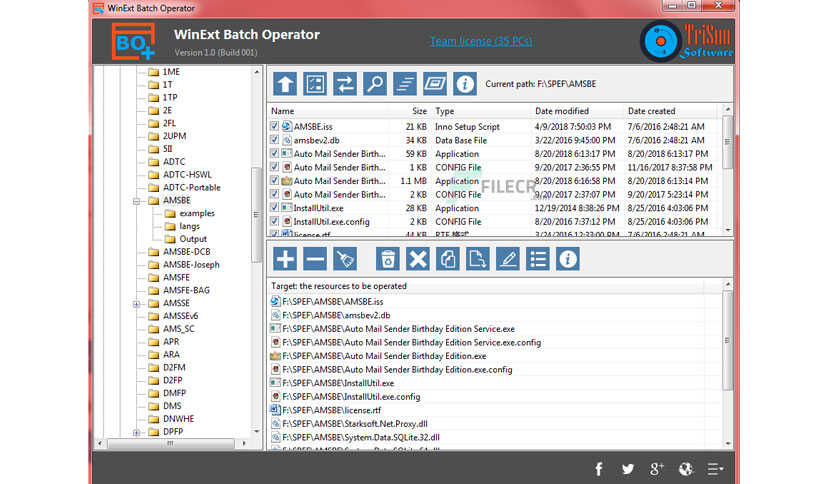Click the slanted frame icon in the top toolbar
This screenshot has width=836, height=484.
[x=435, y=84]
